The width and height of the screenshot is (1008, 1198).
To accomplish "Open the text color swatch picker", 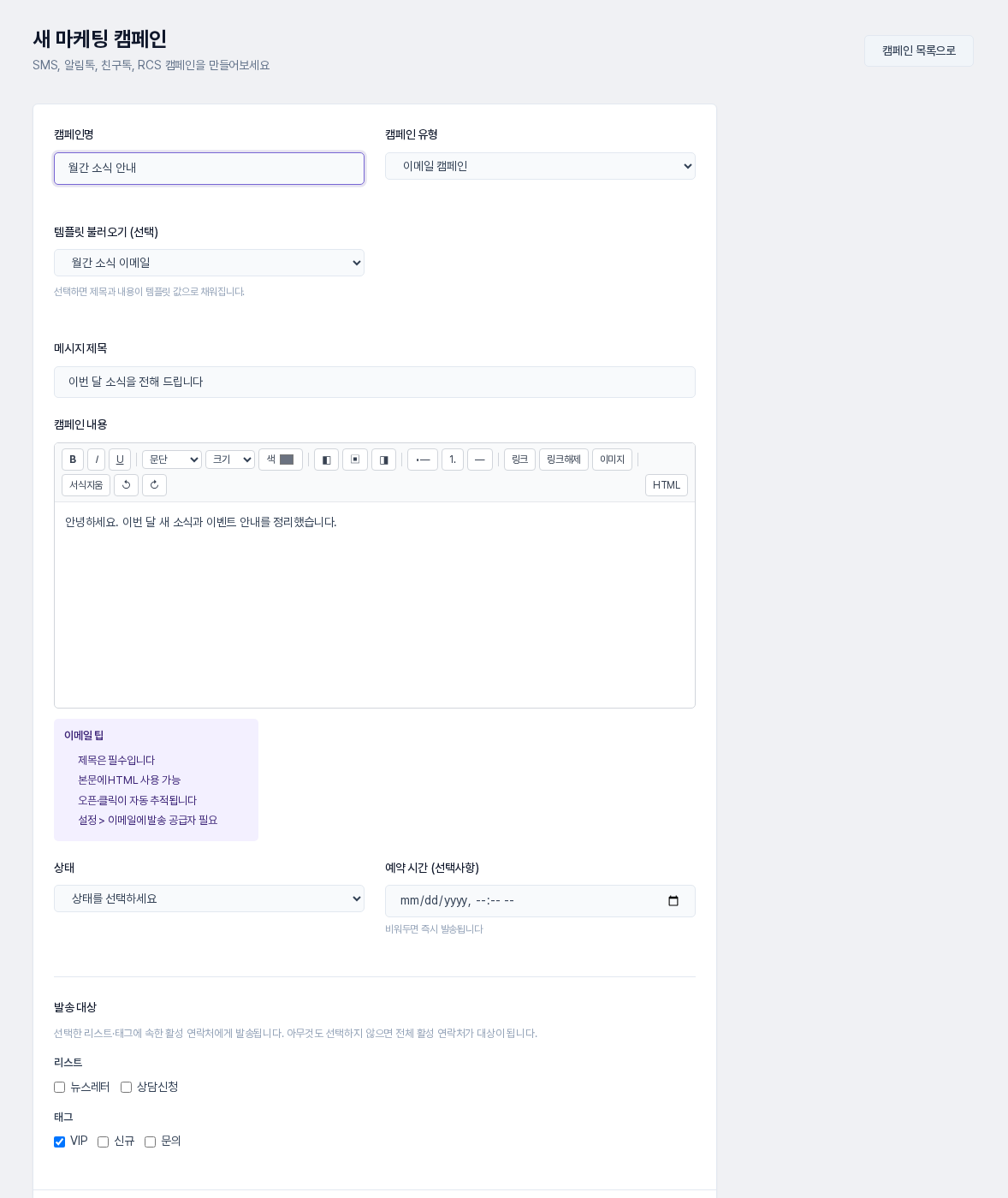I will tap(287, 460).
